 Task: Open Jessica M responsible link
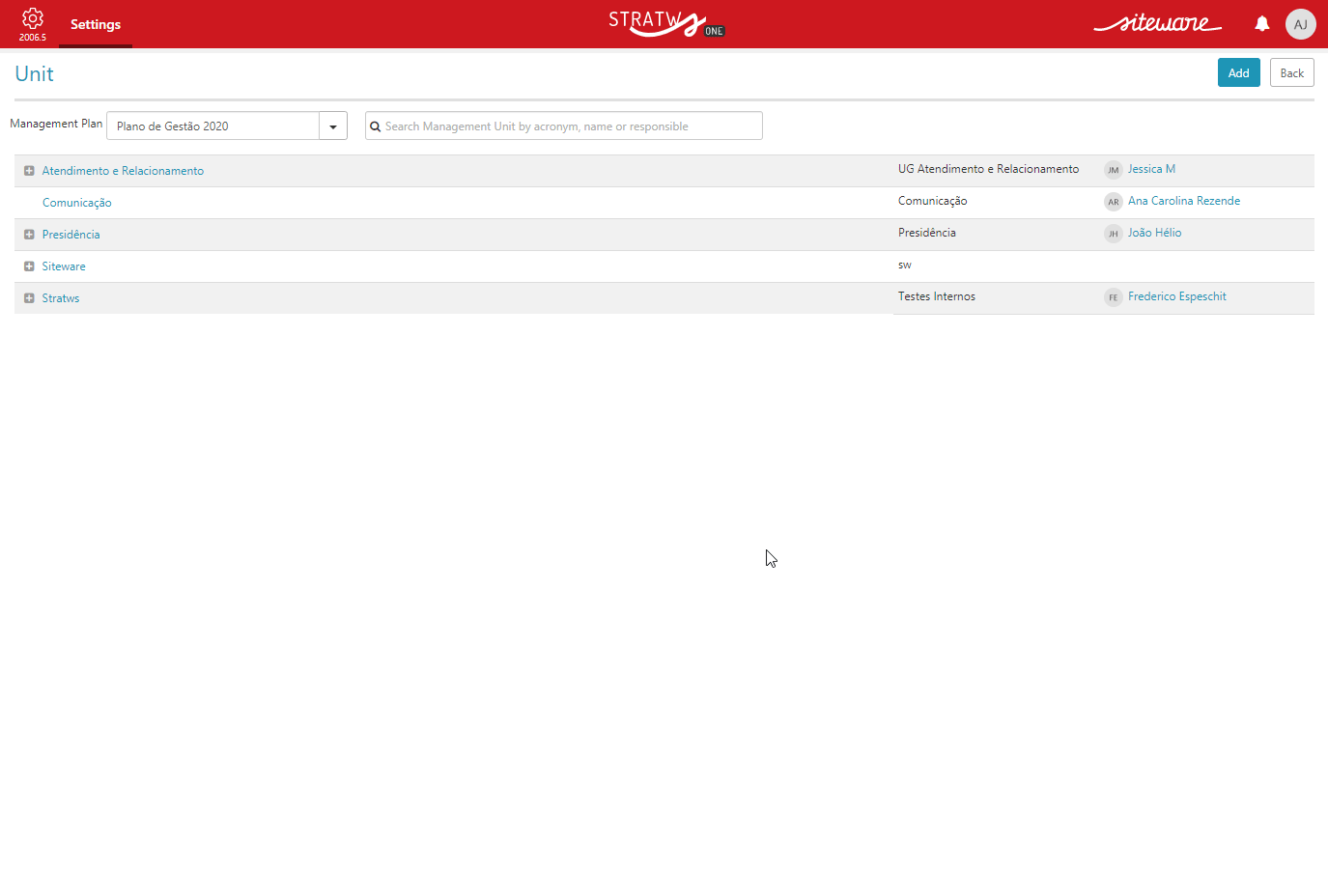pos(1151,169)
